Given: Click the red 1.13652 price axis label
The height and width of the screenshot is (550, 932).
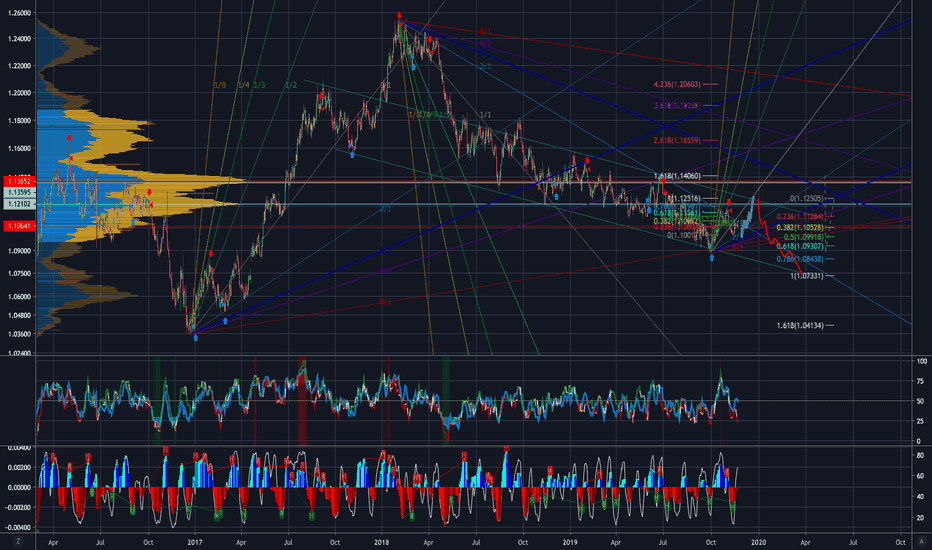Looking at the screenshot, I should click(x=17, y=182).
